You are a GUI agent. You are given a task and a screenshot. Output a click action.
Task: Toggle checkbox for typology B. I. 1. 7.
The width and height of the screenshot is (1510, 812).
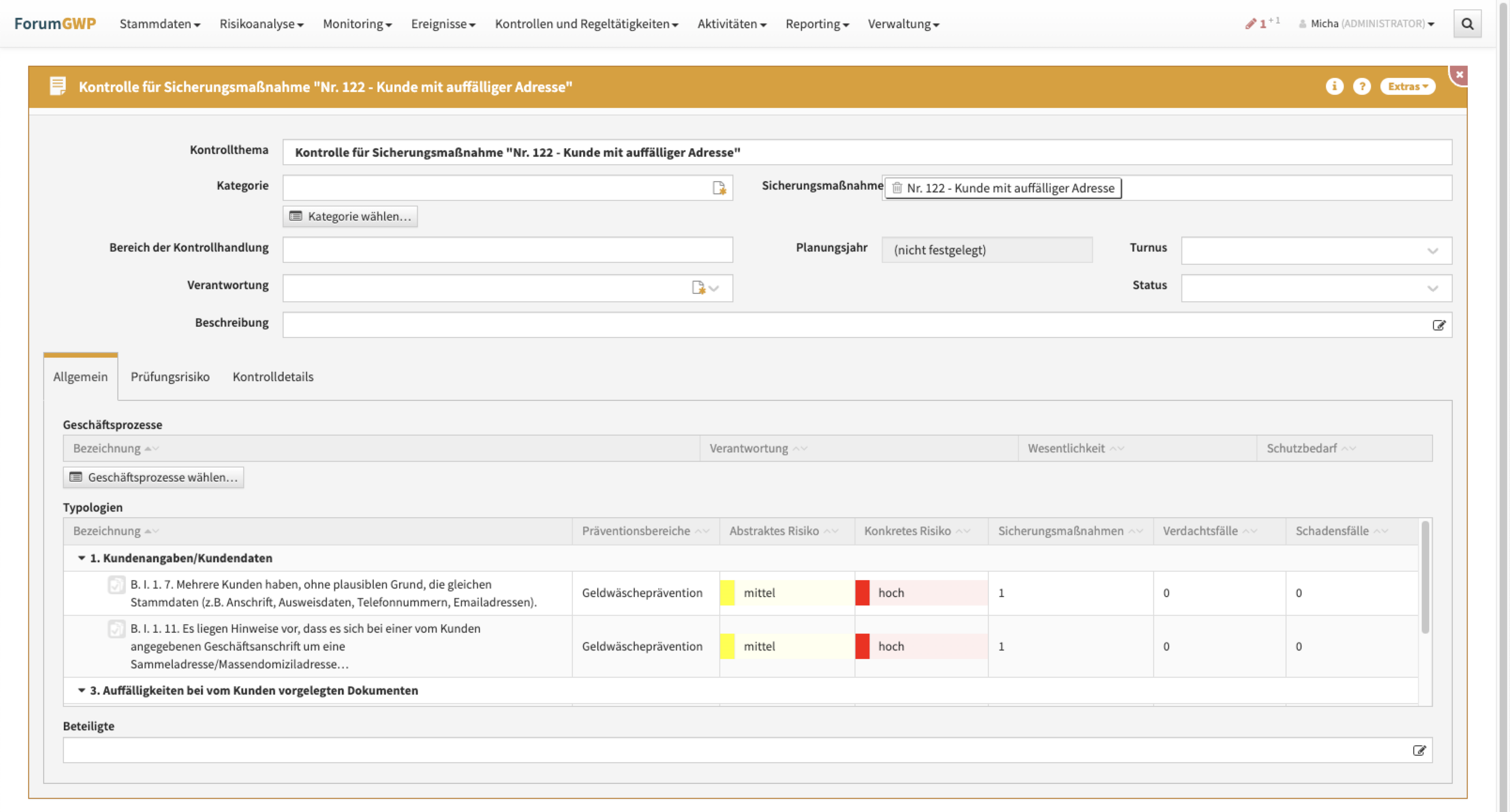[116, 585]
